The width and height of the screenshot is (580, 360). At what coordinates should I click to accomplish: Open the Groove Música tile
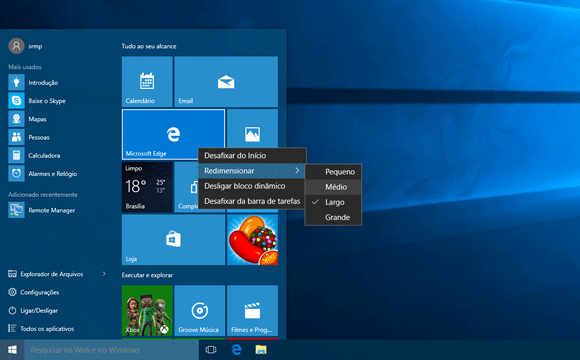click(x=200, y=310)
